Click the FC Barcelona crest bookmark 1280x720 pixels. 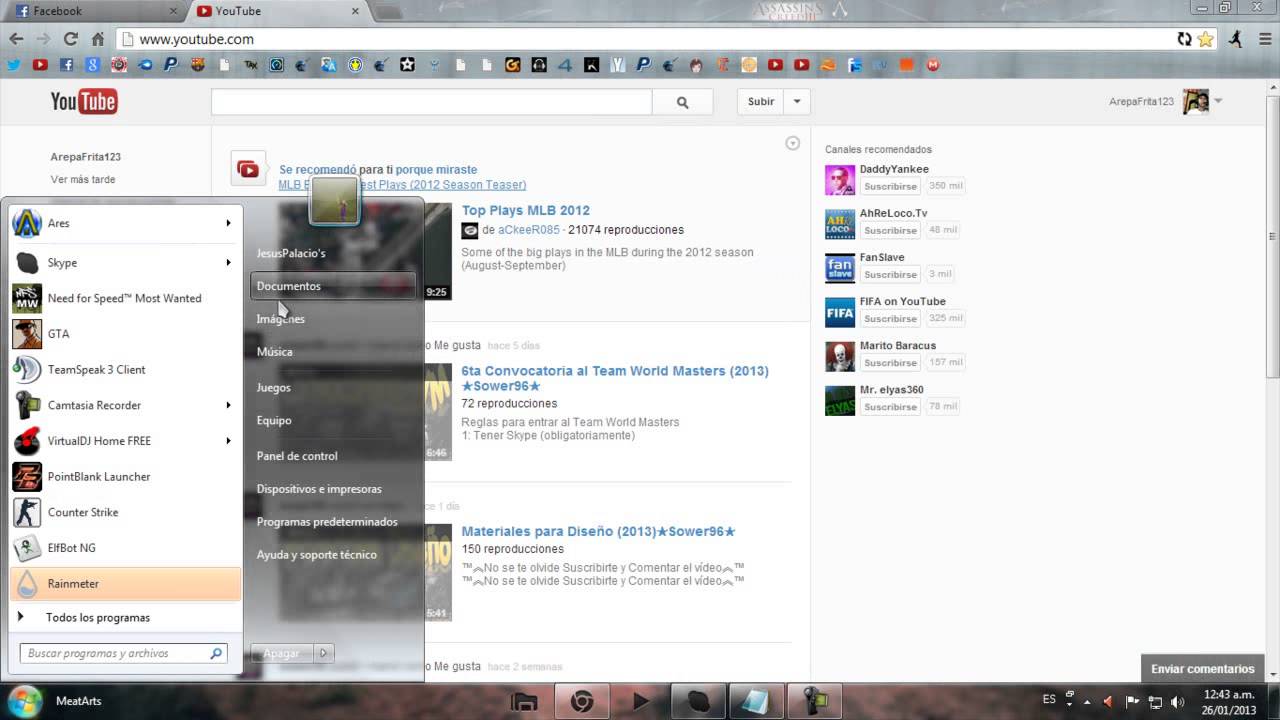(198, 65)
